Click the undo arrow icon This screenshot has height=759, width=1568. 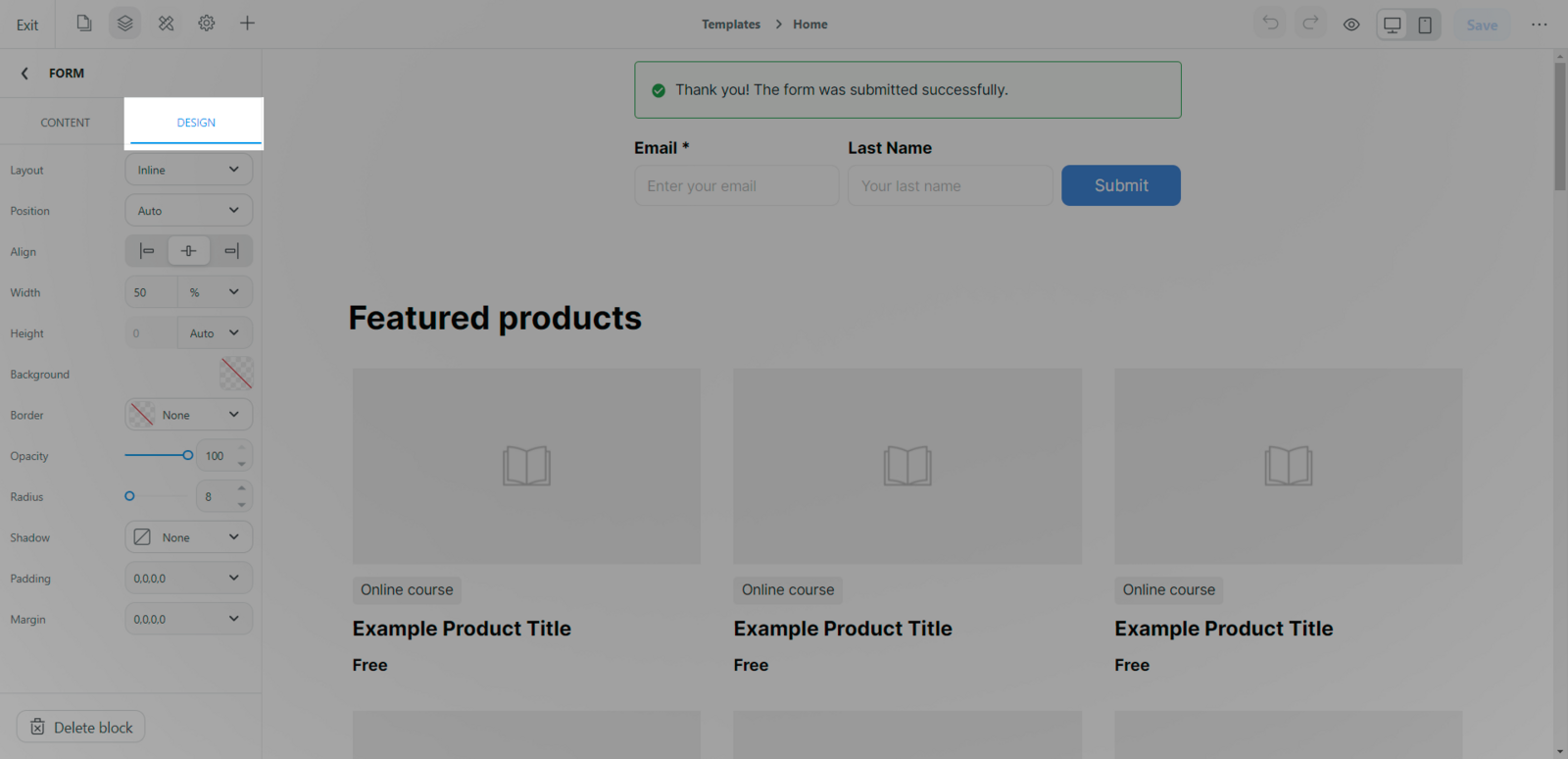click(x=1270, y=24)
